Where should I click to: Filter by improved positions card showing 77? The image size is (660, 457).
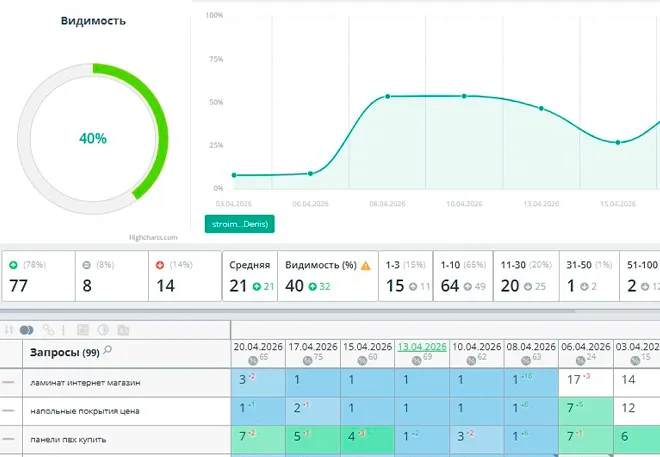[36, 276]
